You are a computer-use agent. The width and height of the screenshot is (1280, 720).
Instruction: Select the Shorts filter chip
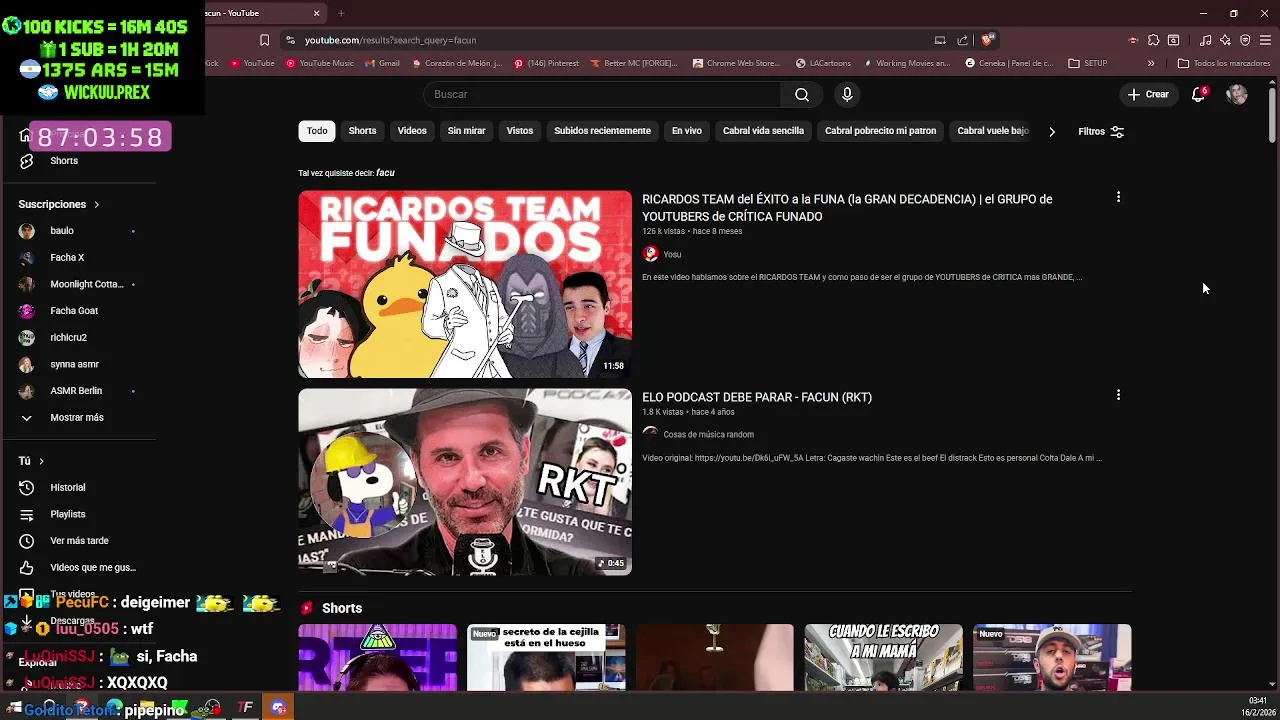click(x=362, y=131)
